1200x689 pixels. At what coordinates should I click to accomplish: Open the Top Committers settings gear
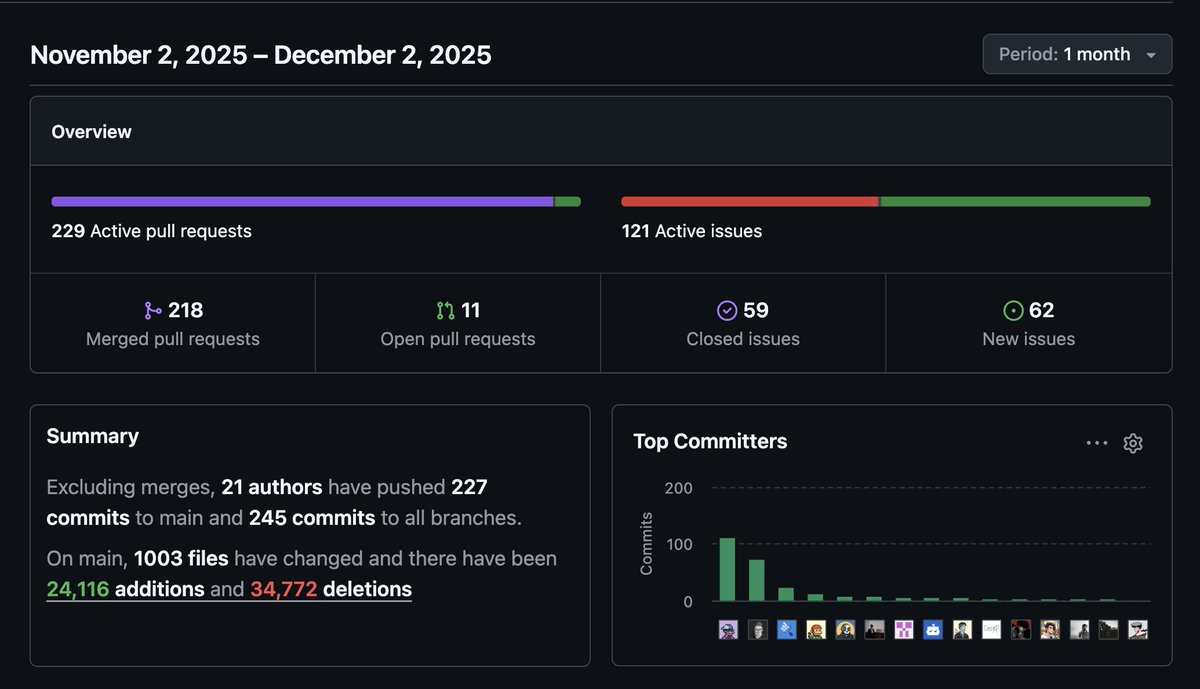coord(1133,442)
